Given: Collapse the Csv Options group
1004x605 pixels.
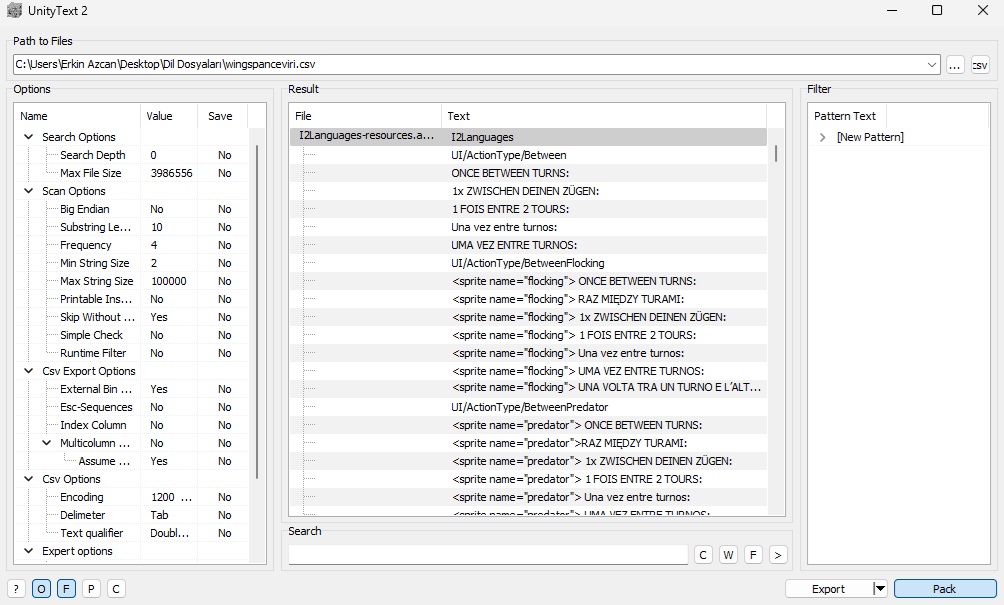Looking at the screenshot, I should coord(28,479).
